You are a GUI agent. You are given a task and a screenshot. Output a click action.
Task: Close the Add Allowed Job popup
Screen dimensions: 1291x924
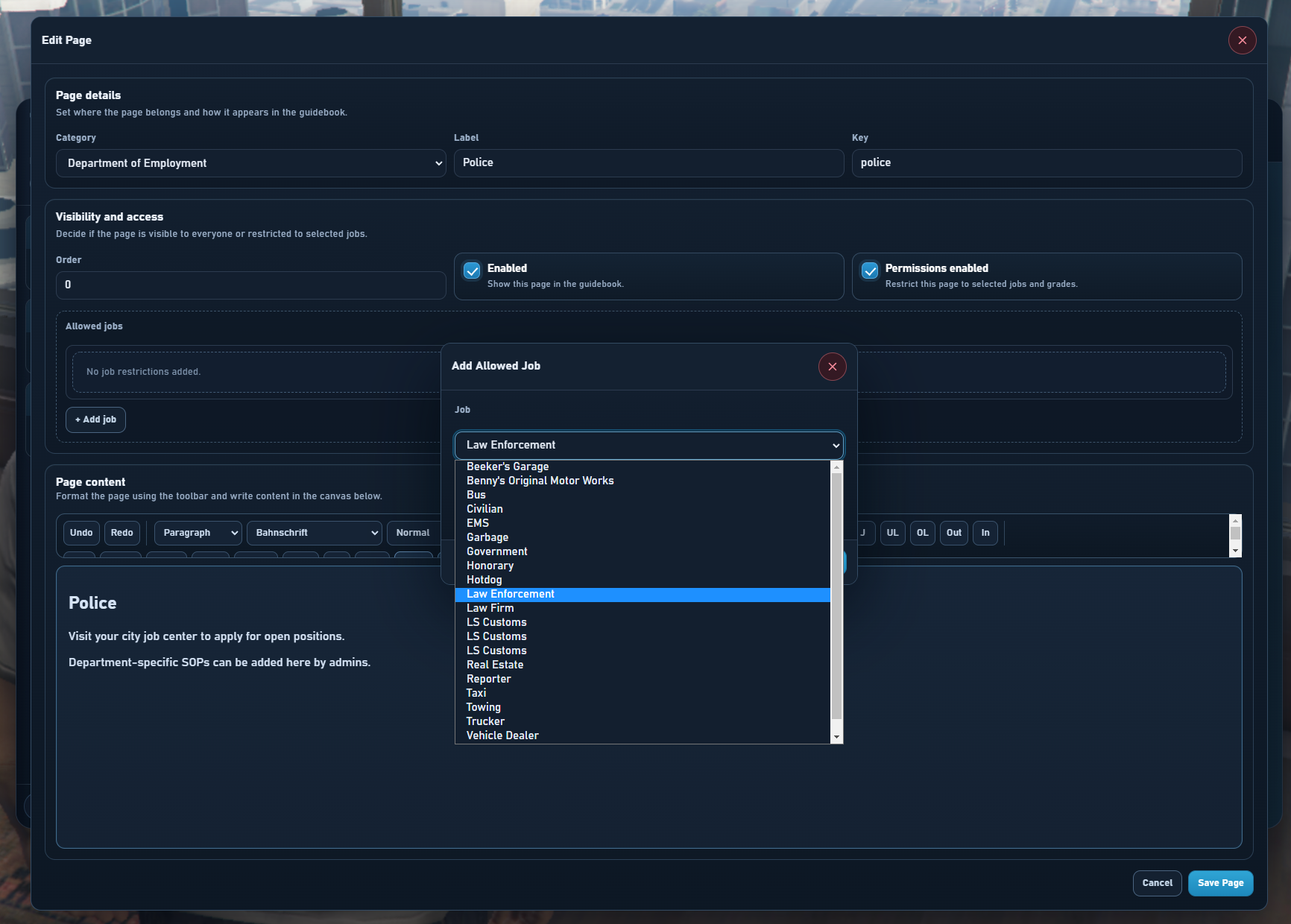[833, 367]
